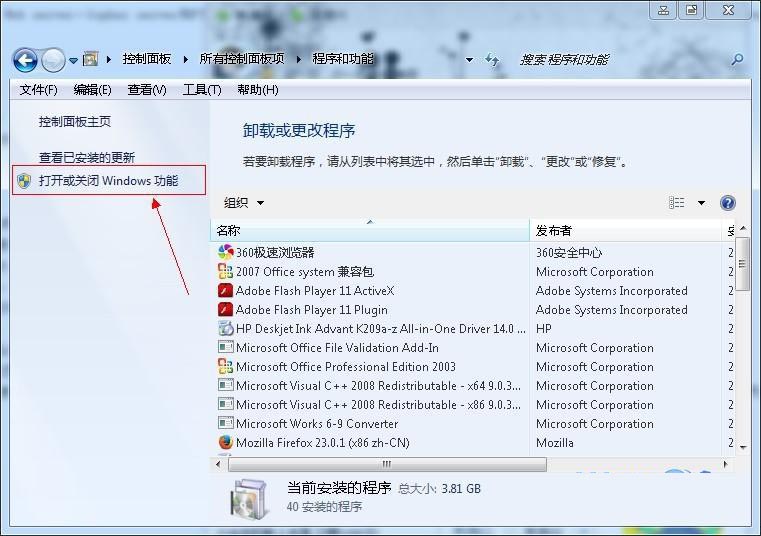Expand the arrow after 控制面板 breadcrumb

[186, 60]
